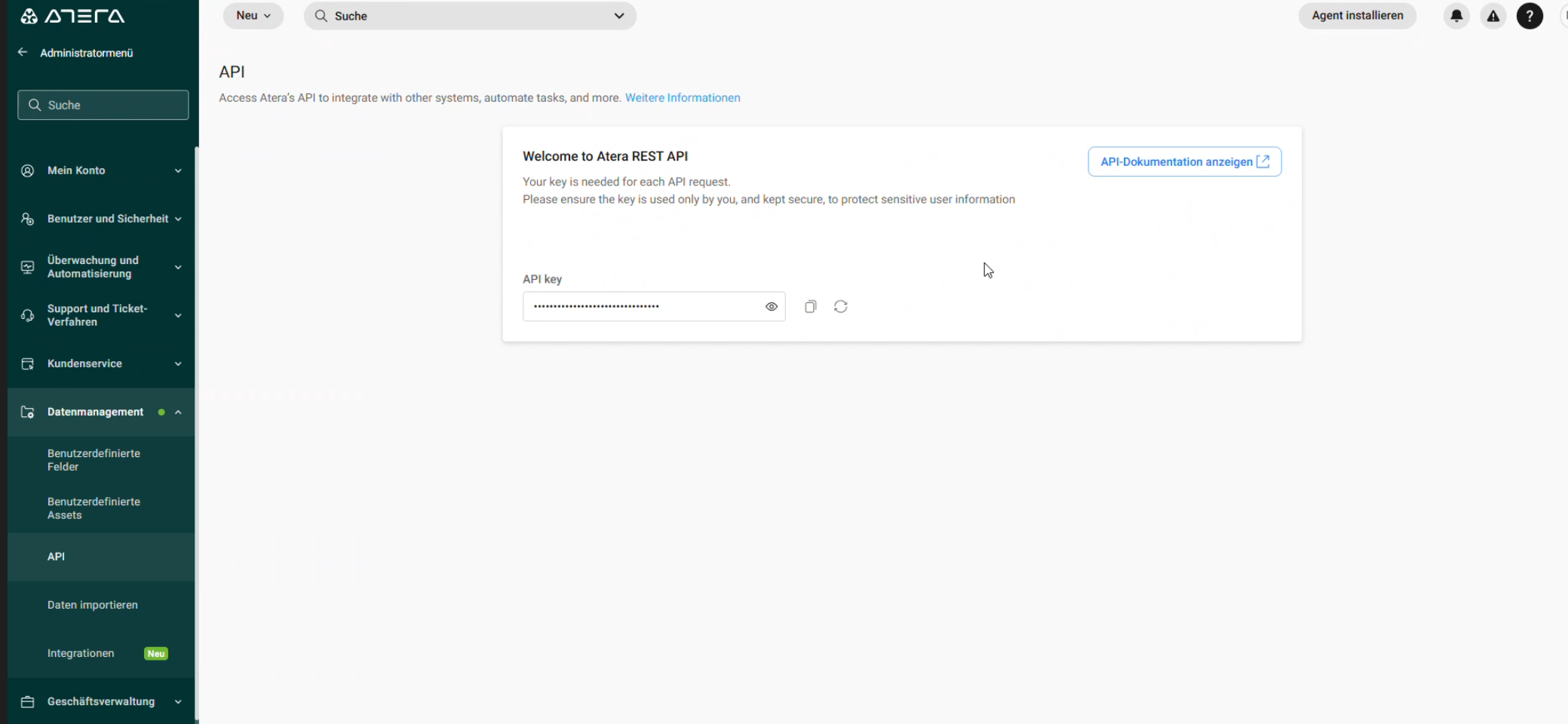This screenshot has width=1568, height=724.
Task: Click the Mein Konto user icon
Action: 28,170
